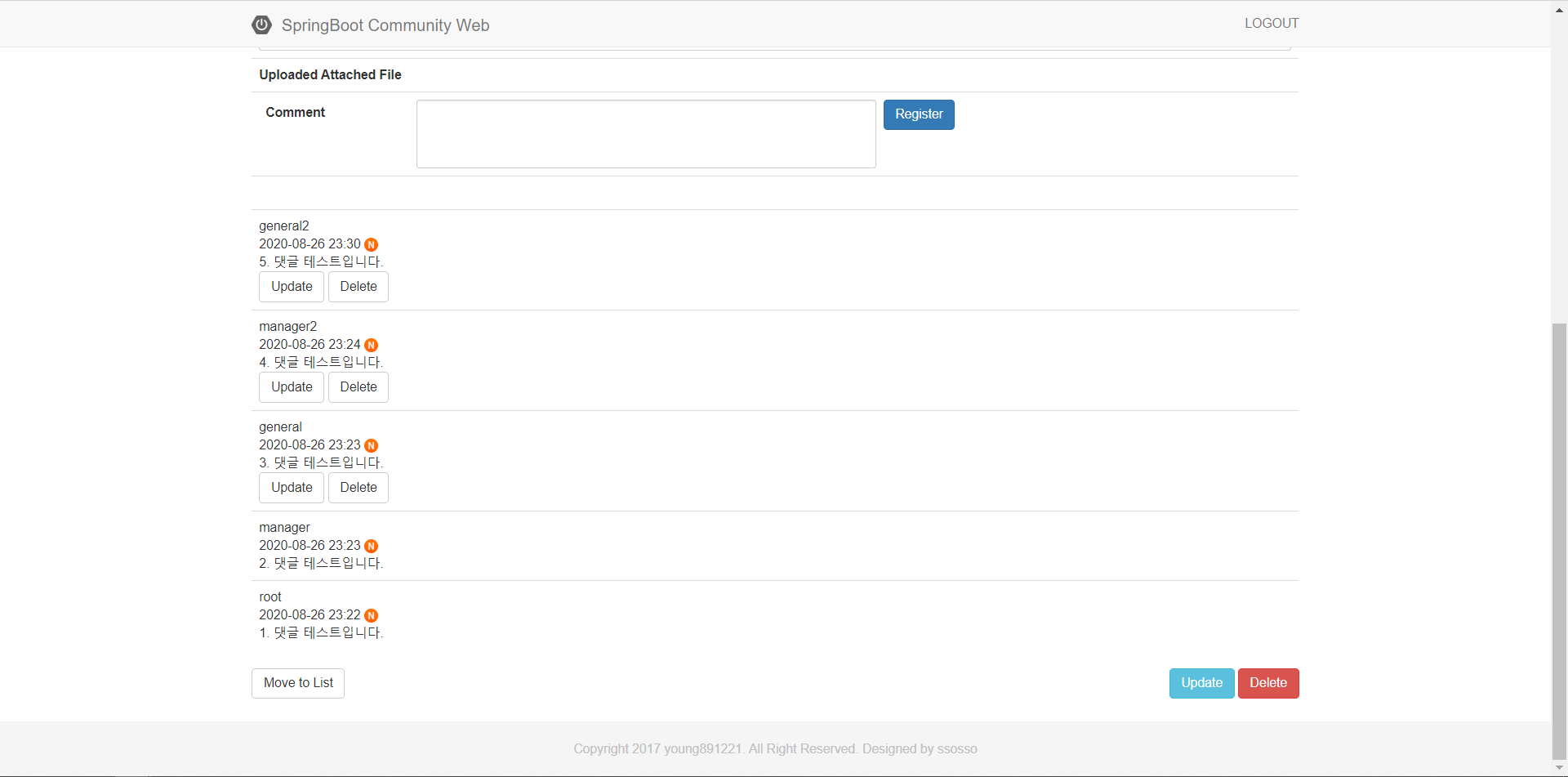
Task: Update the manager2 comment
Action: tap(292, 387)
